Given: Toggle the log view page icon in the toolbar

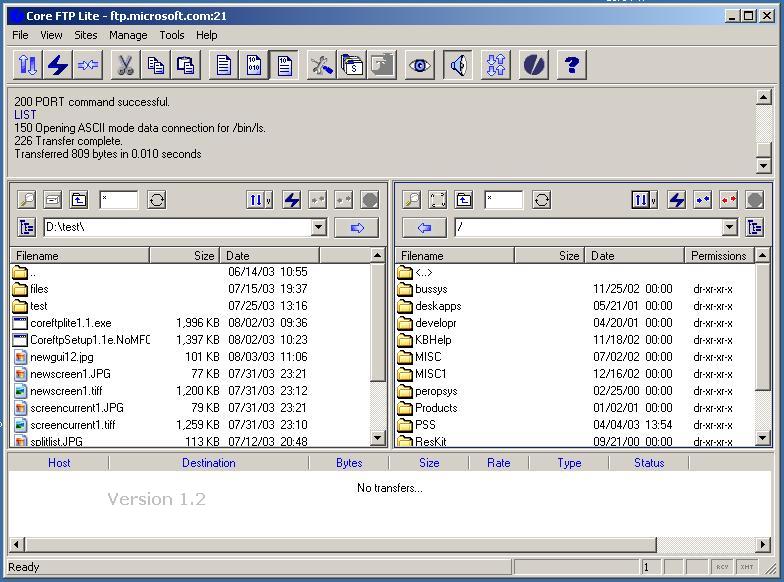Looking at the screenshot, I should click(x=285, y=65).
